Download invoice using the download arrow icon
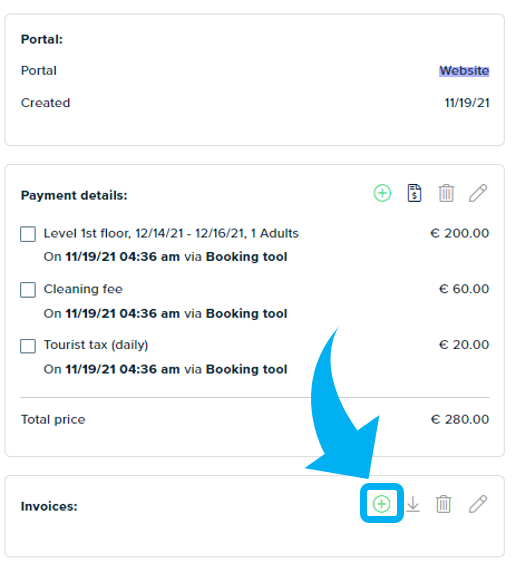This screenshot has height=576, width=512. coord(413,504)
